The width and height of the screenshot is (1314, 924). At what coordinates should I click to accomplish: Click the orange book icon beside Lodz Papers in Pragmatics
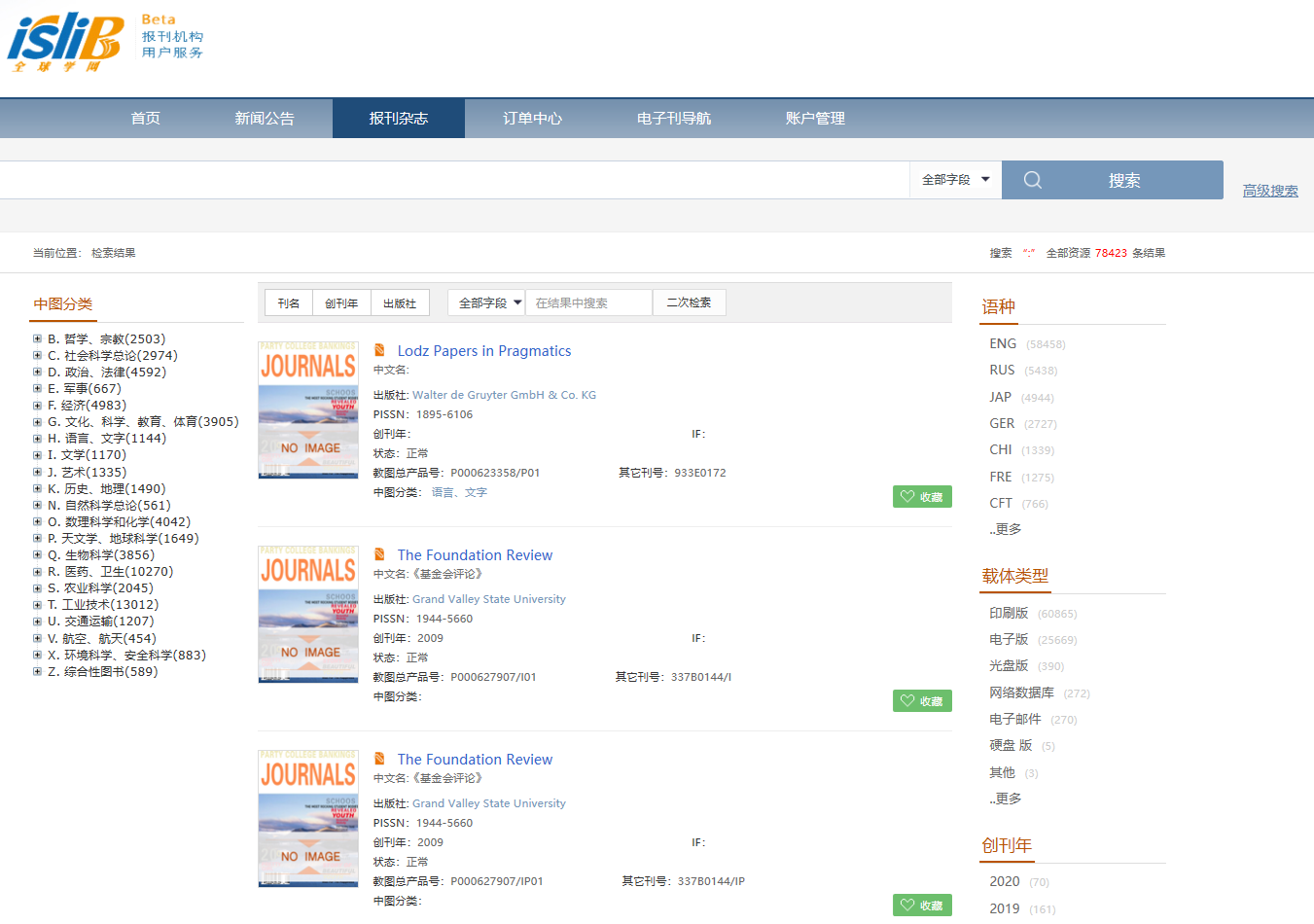click(379, 350)
